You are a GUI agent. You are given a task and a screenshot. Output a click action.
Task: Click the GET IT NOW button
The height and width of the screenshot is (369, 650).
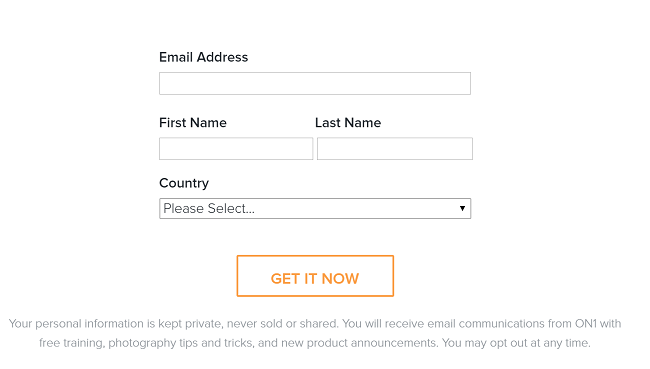tap(315, 276)
